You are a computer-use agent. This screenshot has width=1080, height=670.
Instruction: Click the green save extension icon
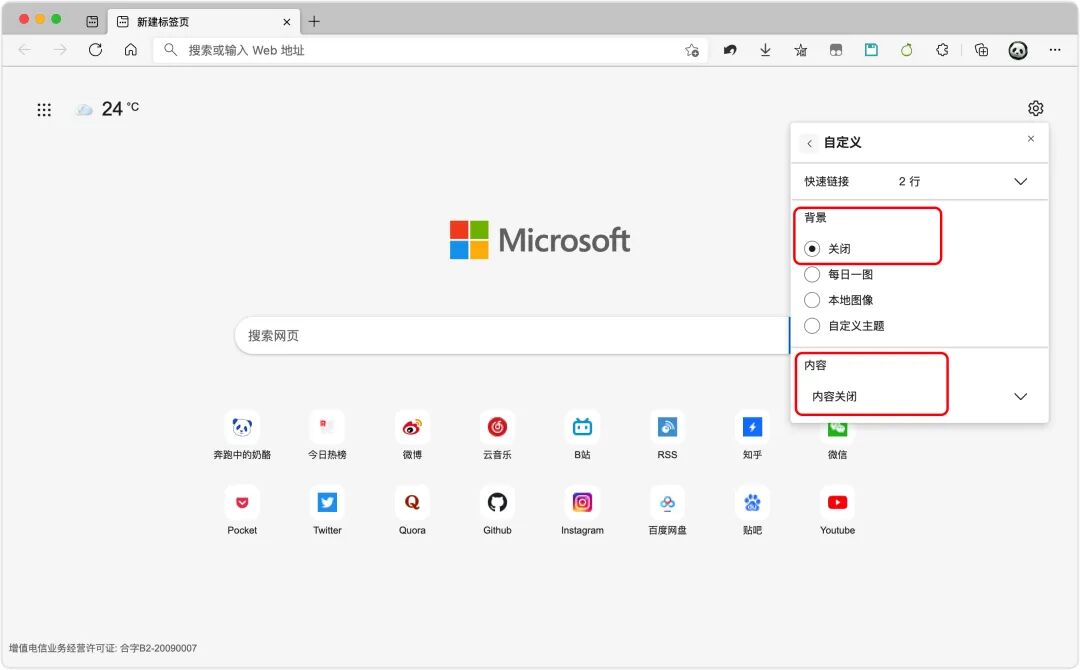[x=871, y=50]
